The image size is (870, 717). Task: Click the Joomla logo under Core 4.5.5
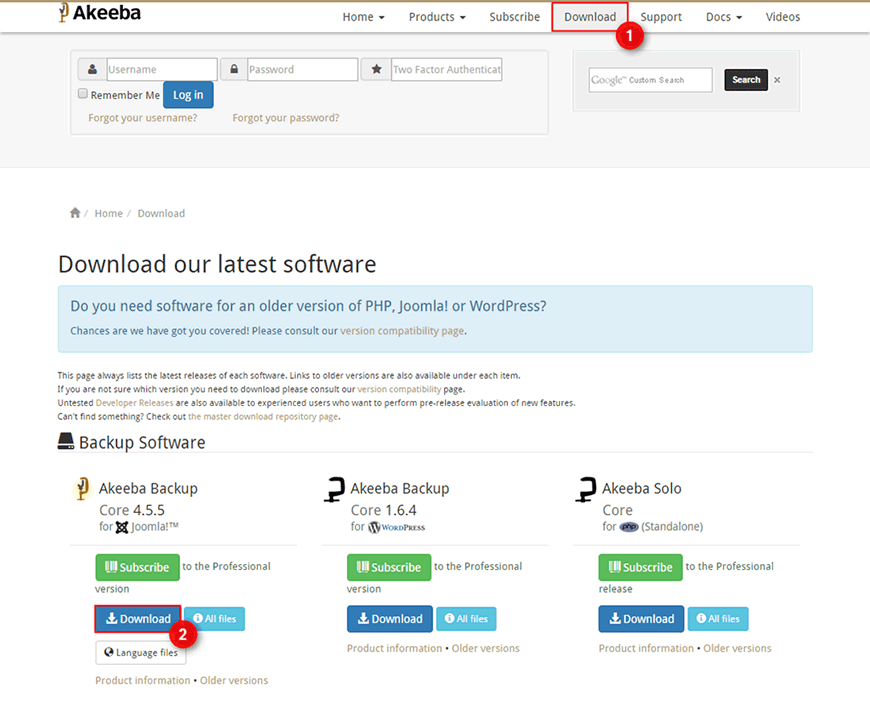[122, 527]
